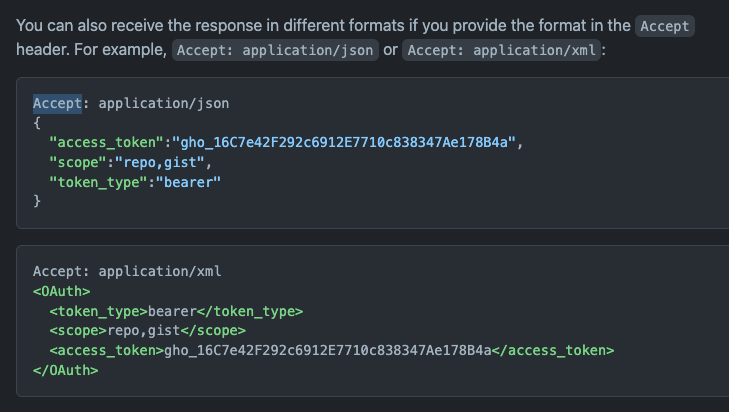Click inline code 'Accept: application/xml' in paragraph
This screenshot has height=412, width=729.
tap(502, 50)
